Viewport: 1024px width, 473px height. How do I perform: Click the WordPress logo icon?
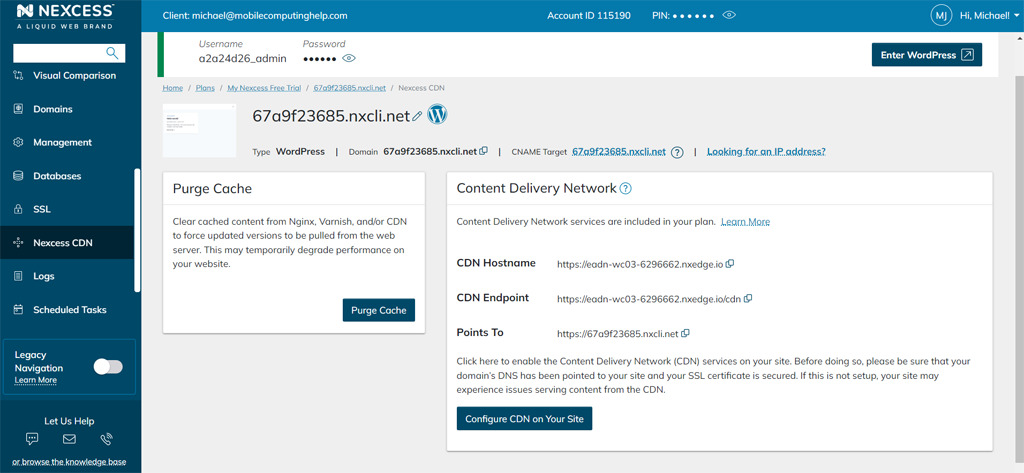[437, 114]
